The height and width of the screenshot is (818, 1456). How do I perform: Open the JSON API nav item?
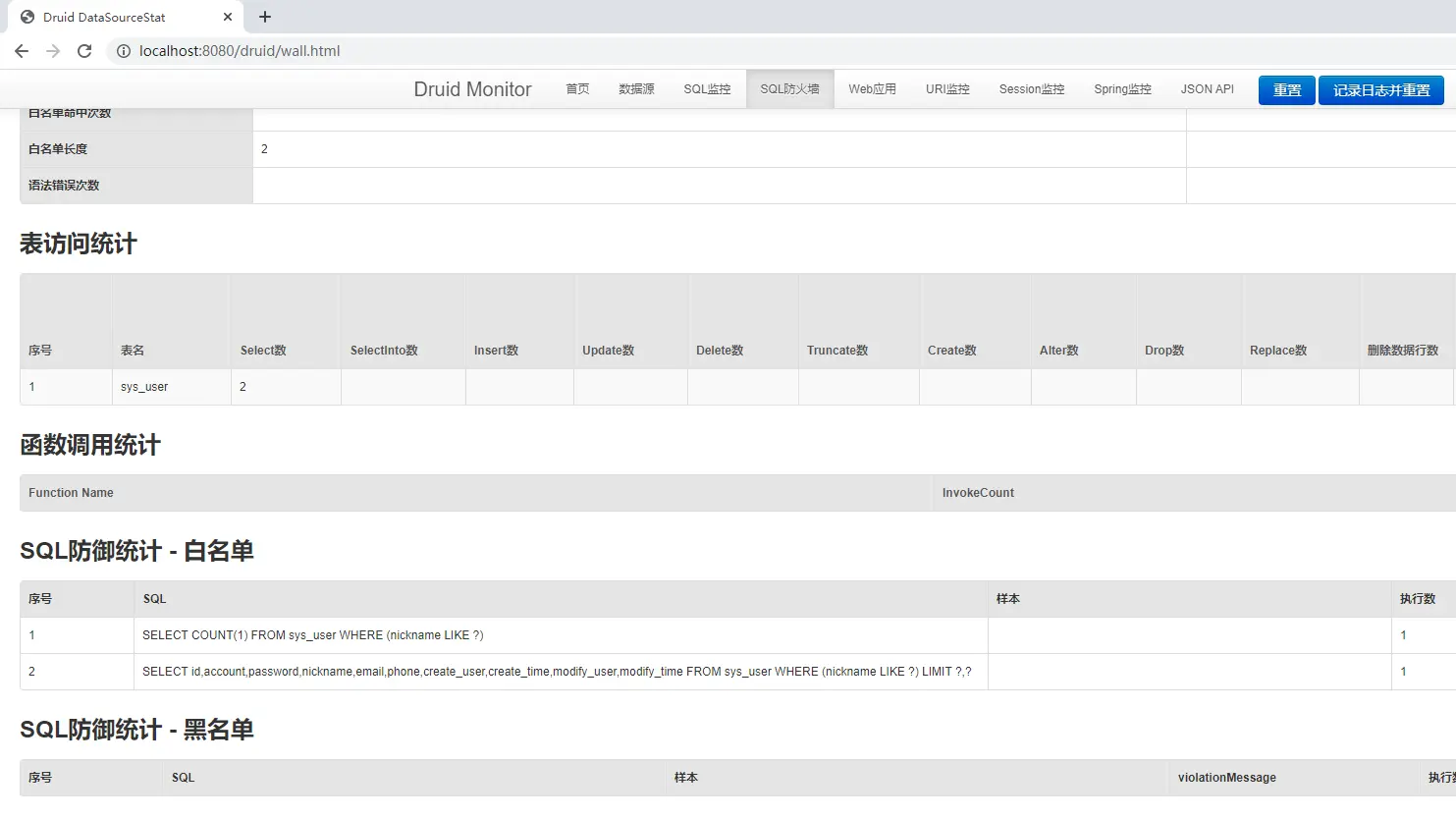click(1207, 89)
